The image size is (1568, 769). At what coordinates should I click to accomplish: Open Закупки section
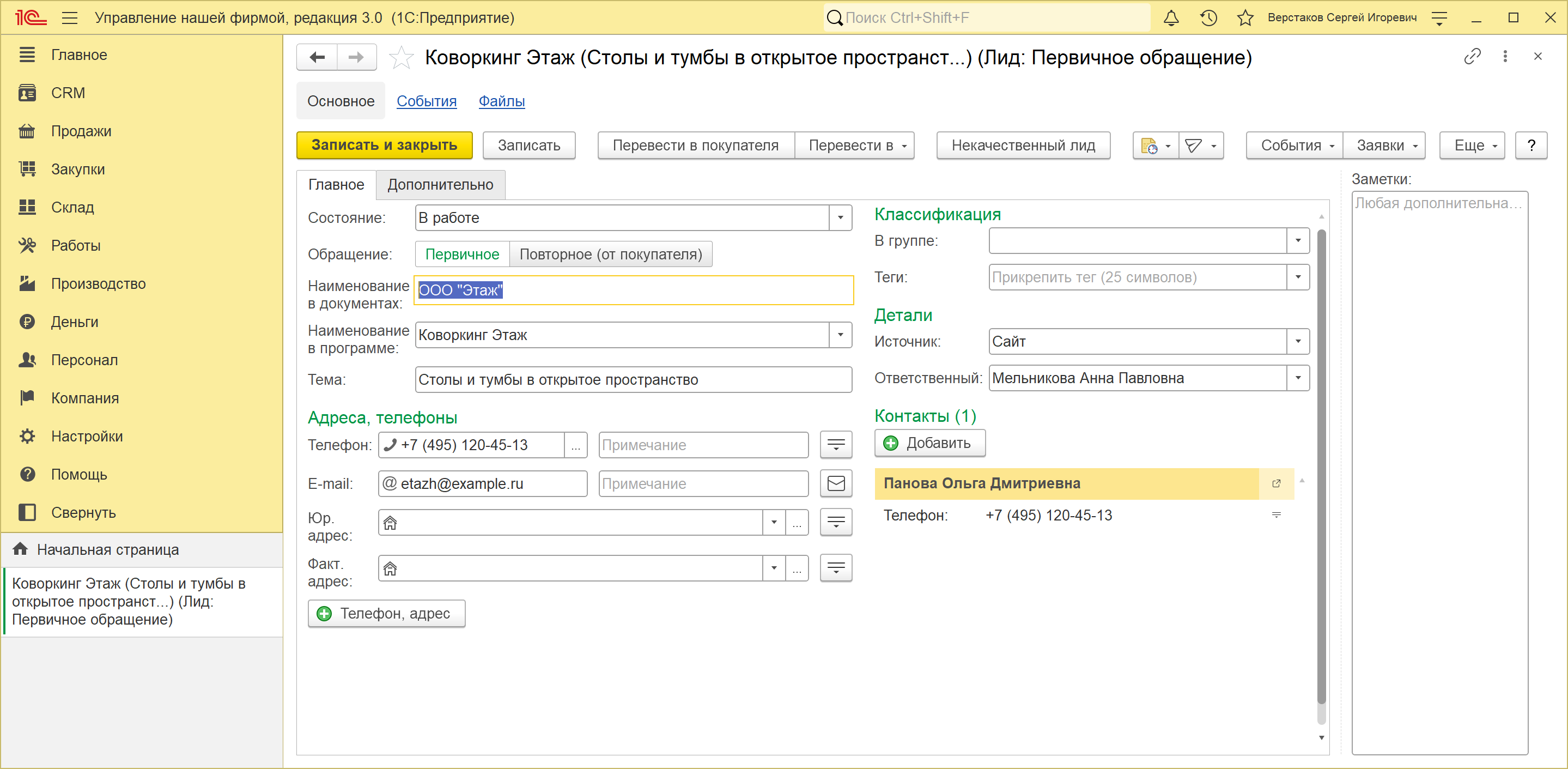(x=142, y=169)
